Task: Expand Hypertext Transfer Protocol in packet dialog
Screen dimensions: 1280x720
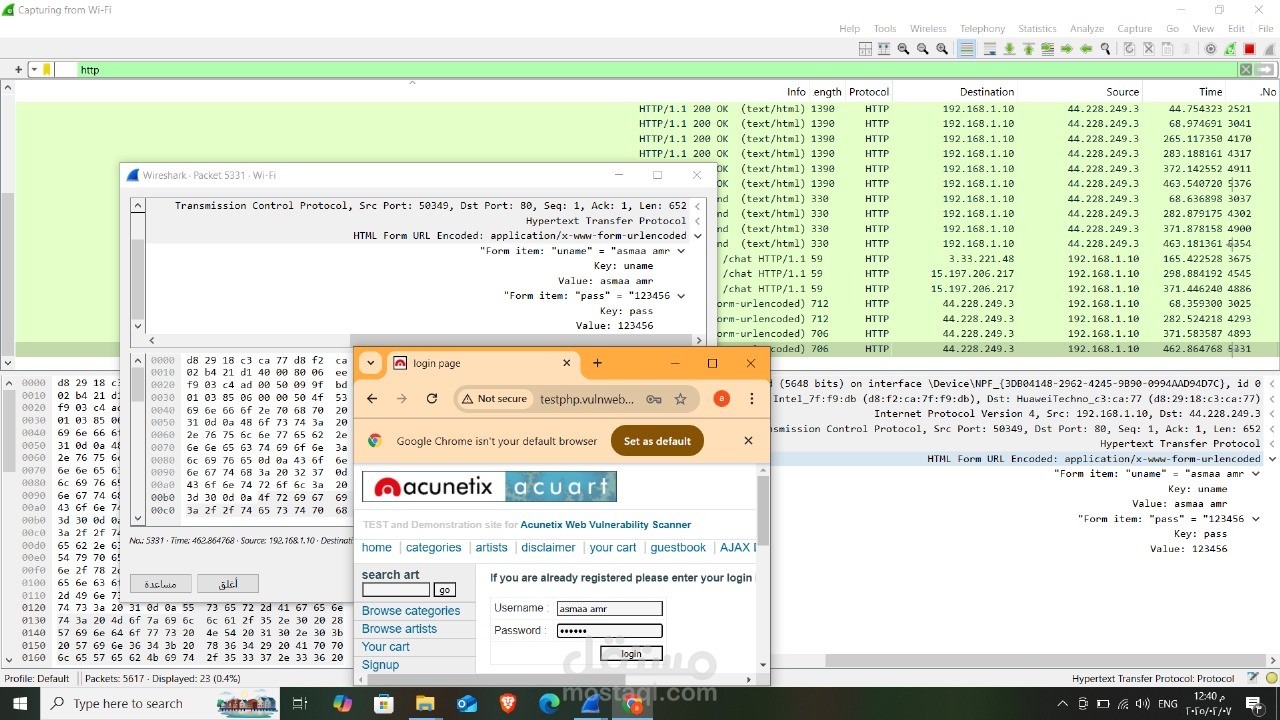Action: click(x=697, y=221)
